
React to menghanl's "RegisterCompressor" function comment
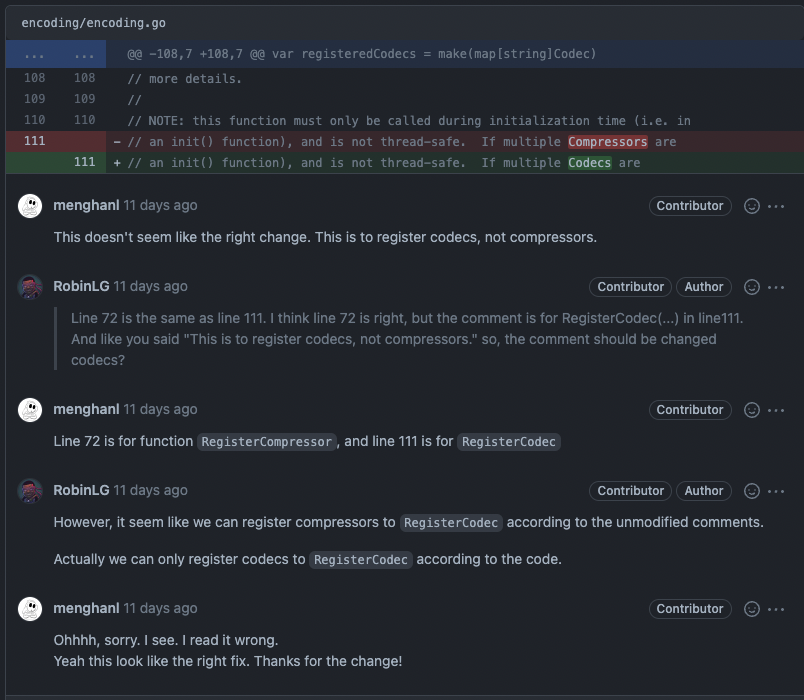[x=752, y=410]
